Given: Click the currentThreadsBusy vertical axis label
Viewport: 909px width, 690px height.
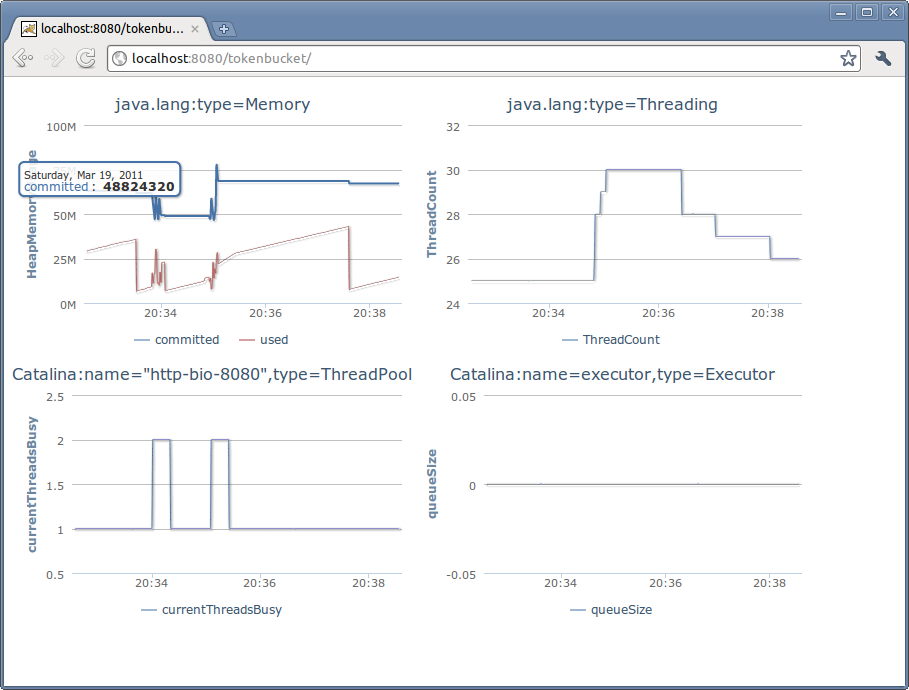Looking at the screenshot, I should point(32,484).
